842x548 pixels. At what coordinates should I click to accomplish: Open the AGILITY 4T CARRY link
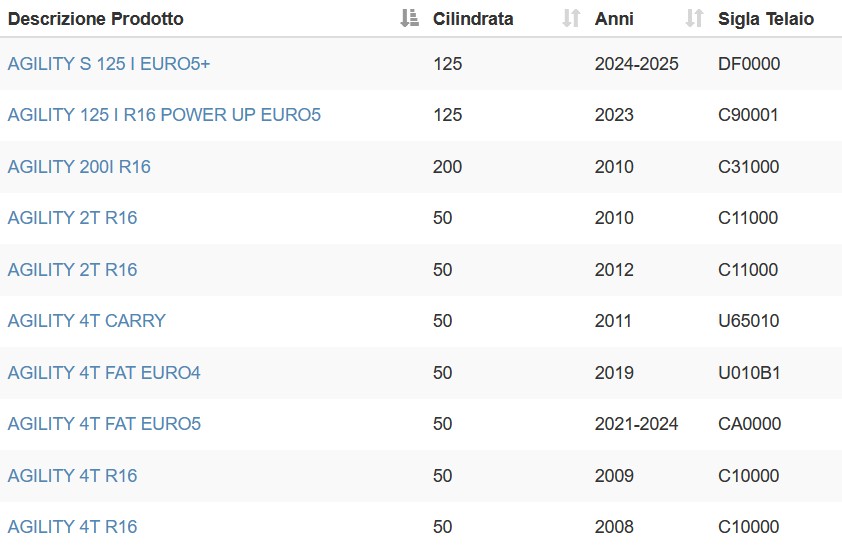86,321
